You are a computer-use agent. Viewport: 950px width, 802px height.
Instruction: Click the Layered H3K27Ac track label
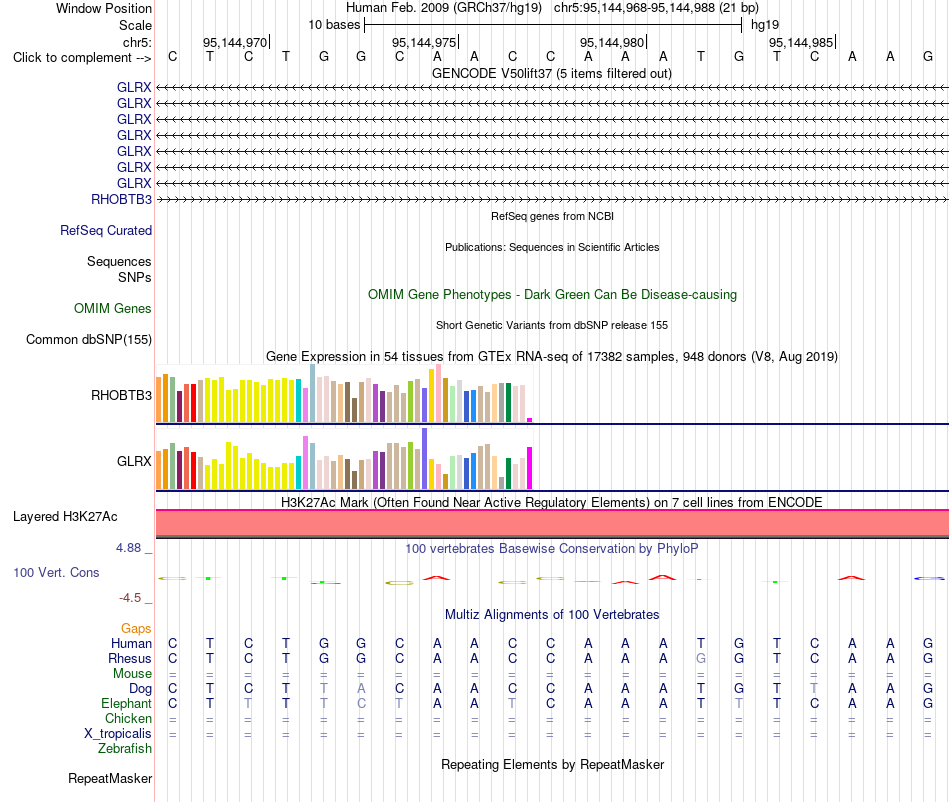pos(65,517)
